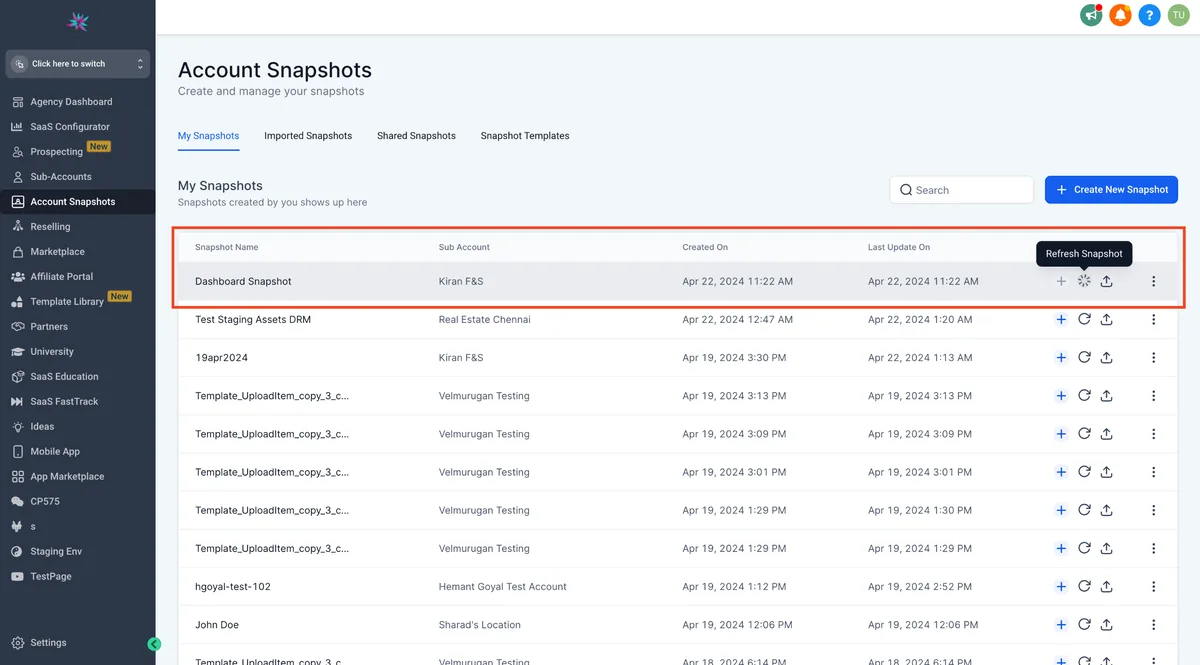Image resolution: width=1200 pixels, height=665 pixels.
Task: Refresh the hgoyal-test-102 snapshot
Action: pyautogui.click(x=1084, y=587)
